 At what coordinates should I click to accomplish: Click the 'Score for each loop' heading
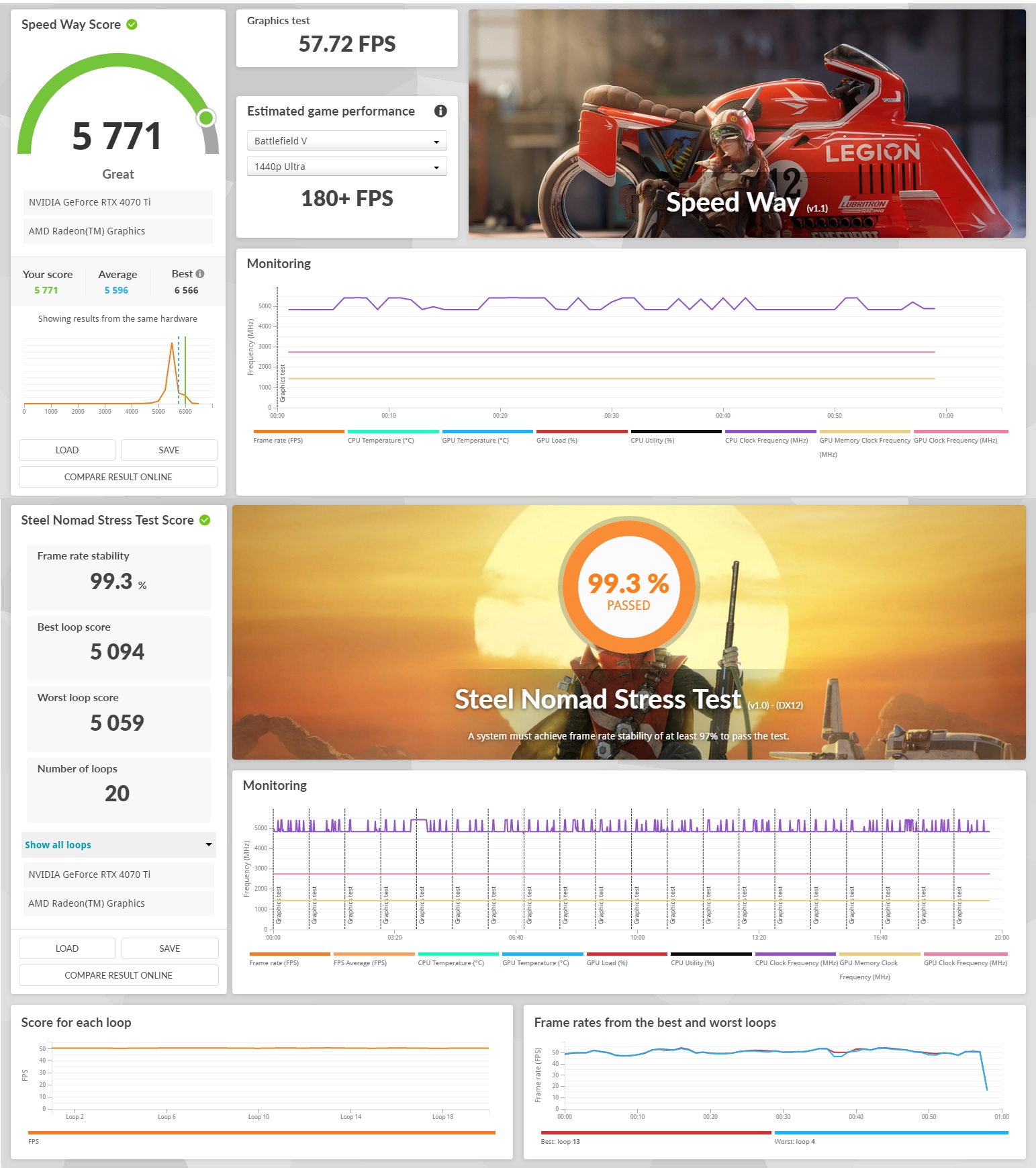click(x=76, y=1022)
